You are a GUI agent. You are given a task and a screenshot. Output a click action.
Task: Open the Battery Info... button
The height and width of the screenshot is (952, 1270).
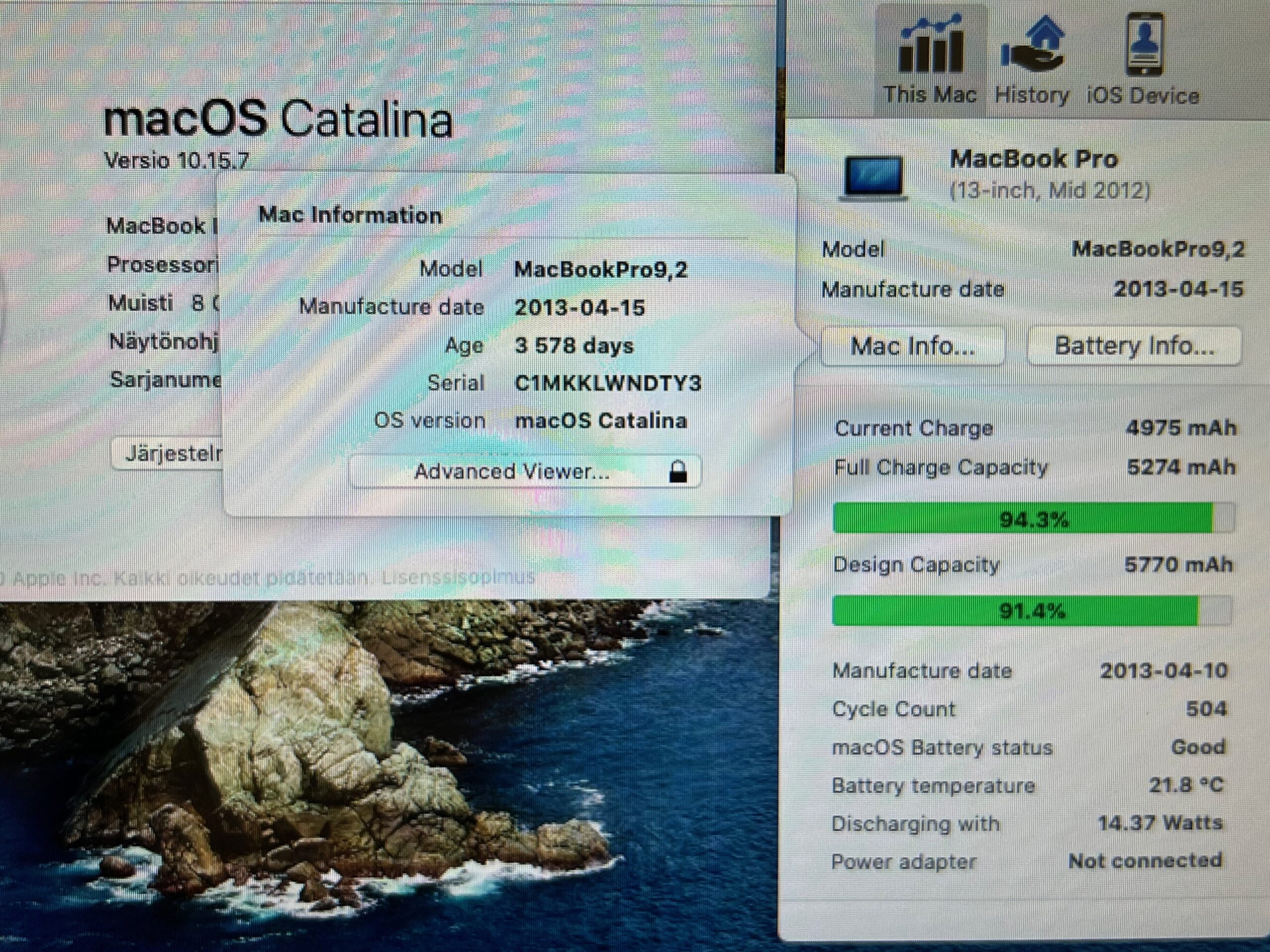click(1134, 346)
